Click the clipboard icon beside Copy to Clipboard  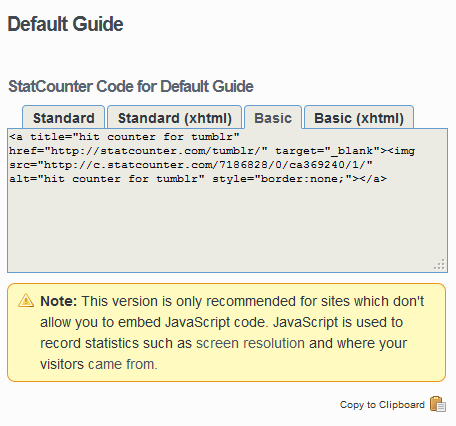coord(438,404)
